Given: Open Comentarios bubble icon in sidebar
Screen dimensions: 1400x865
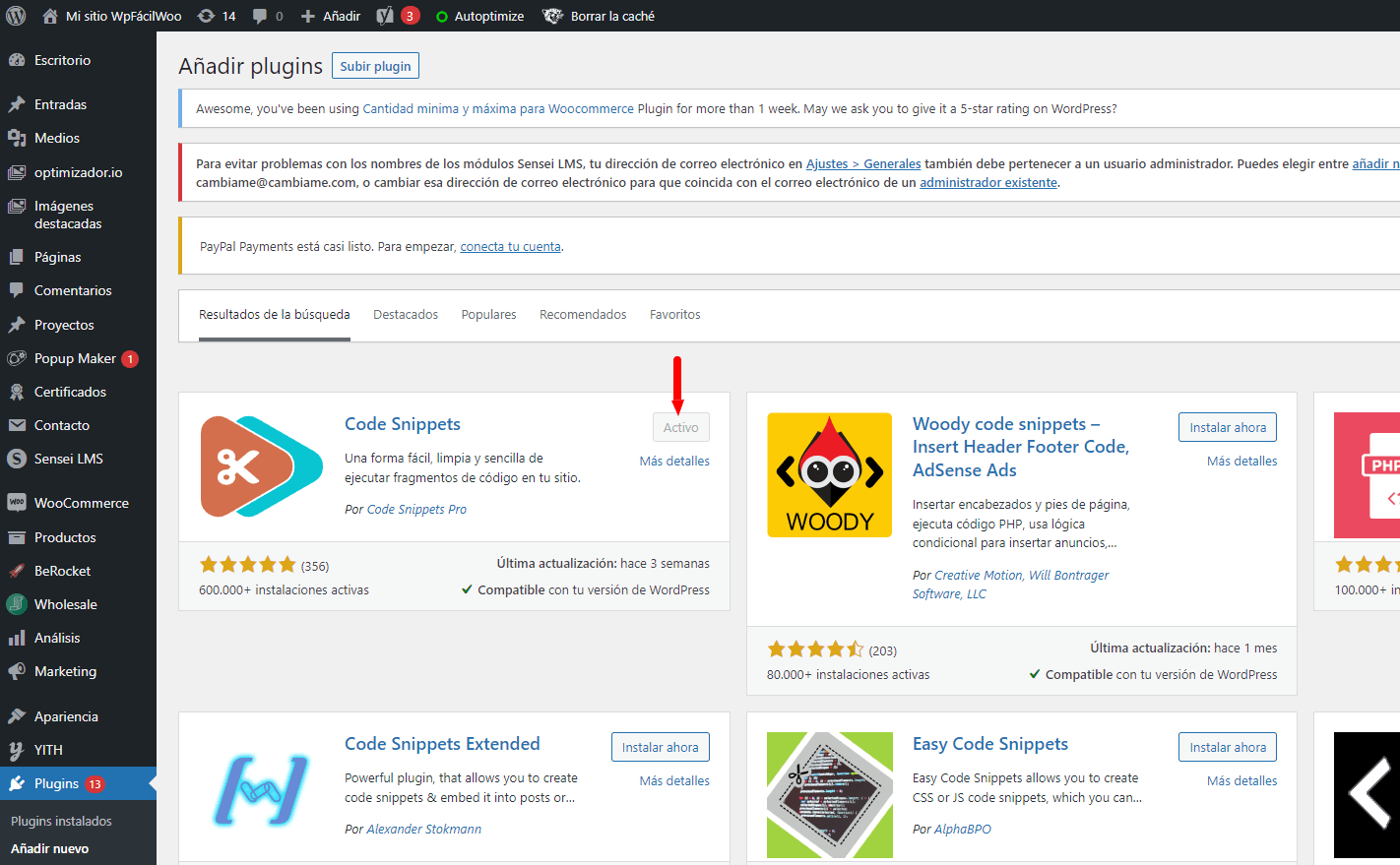Looking at the screenshot, I should tap(17, 290).
